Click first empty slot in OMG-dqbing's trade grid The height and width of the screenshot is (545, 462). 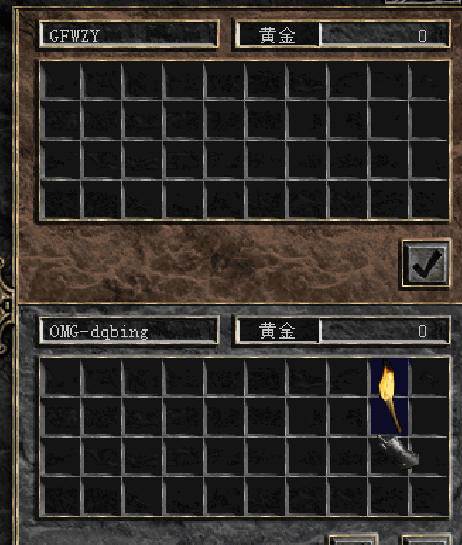tap(60, 377)
